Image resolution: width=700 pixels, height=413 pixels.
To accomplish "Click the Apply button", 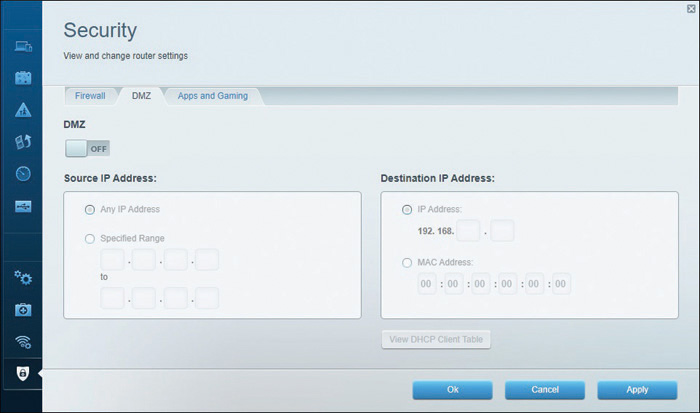I will pos(637,390).
